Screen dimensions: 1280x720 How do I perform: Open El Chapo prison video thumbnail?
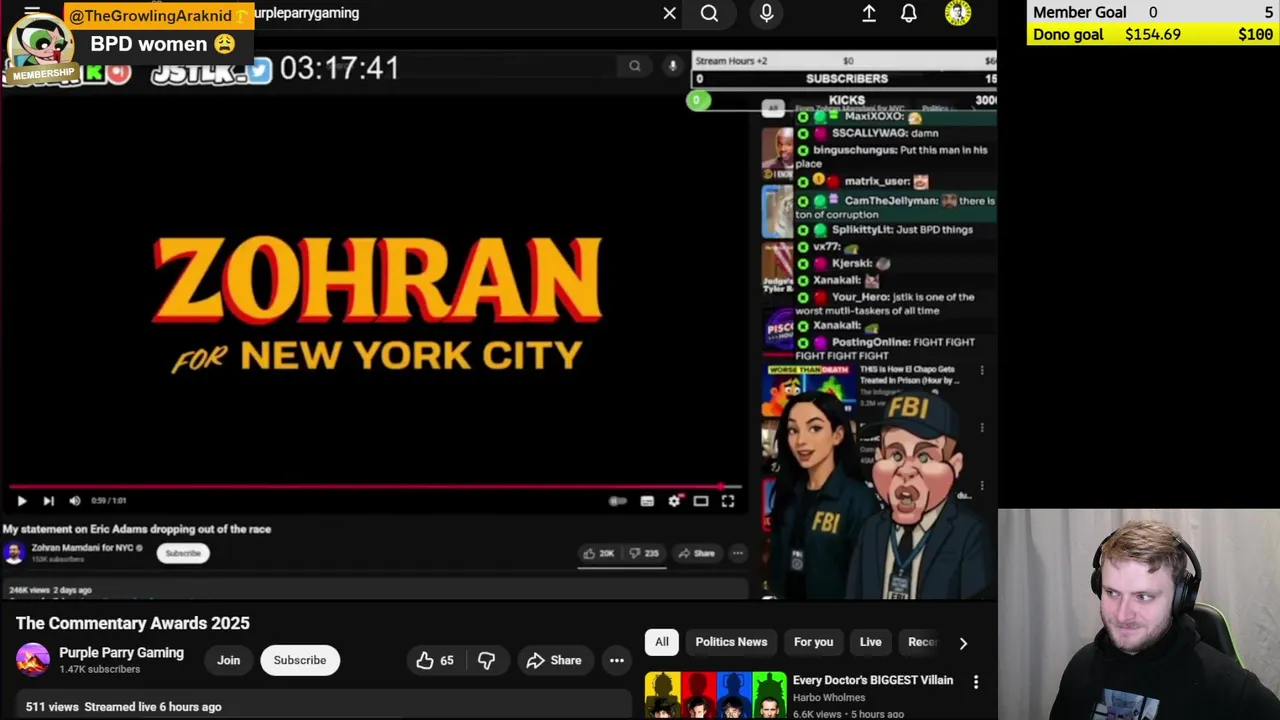(x=808, y=389)
